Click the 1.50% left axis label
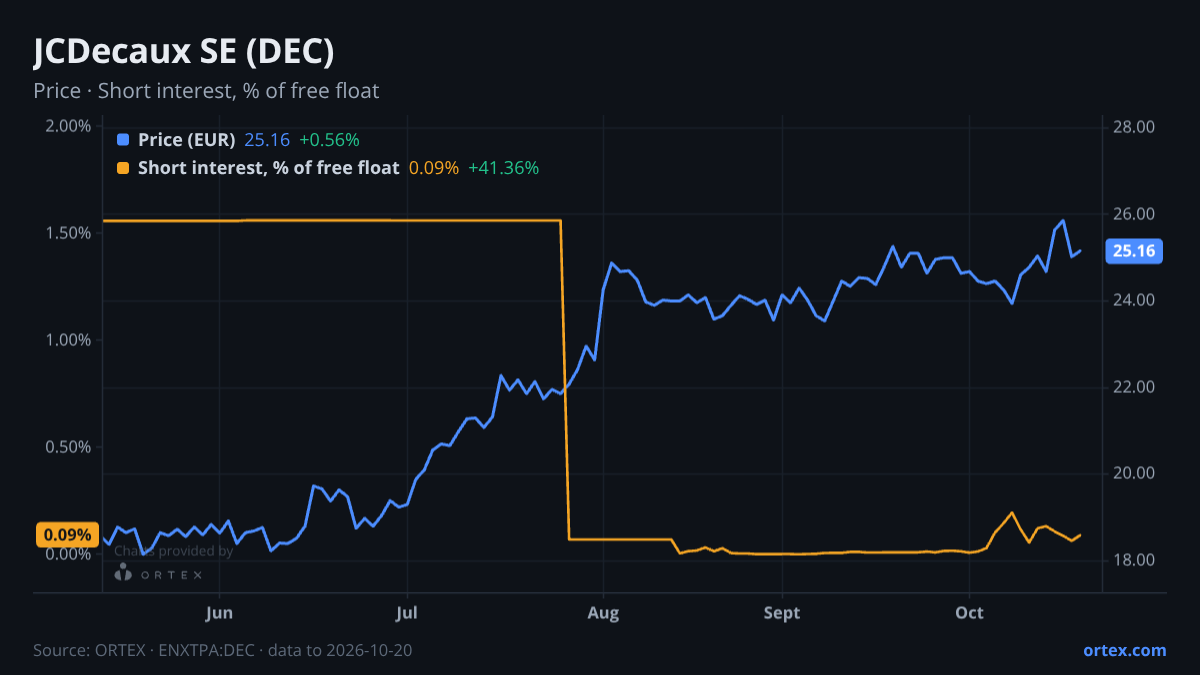 [68, 233]
